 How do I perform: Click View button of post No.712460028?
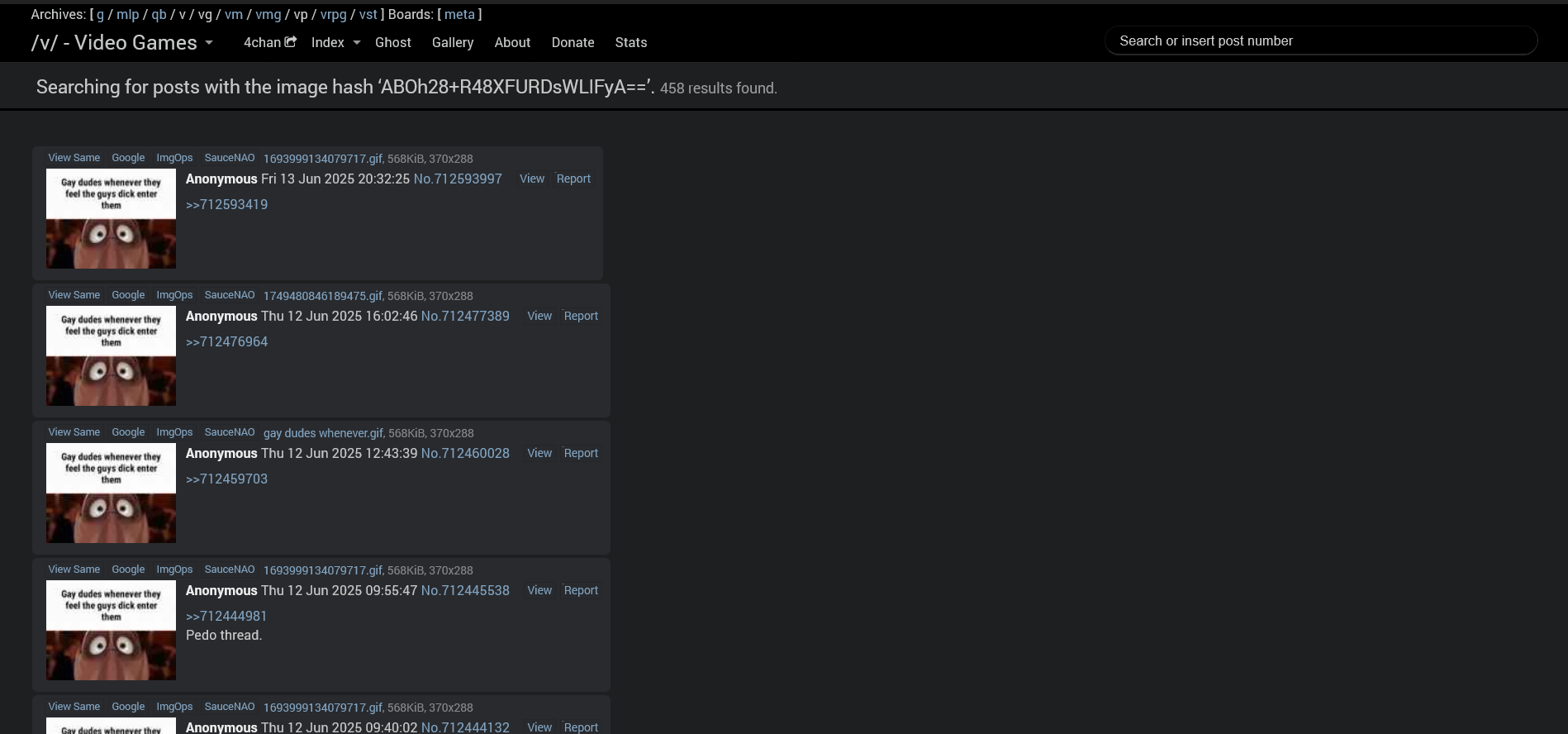tap(539, 453)
